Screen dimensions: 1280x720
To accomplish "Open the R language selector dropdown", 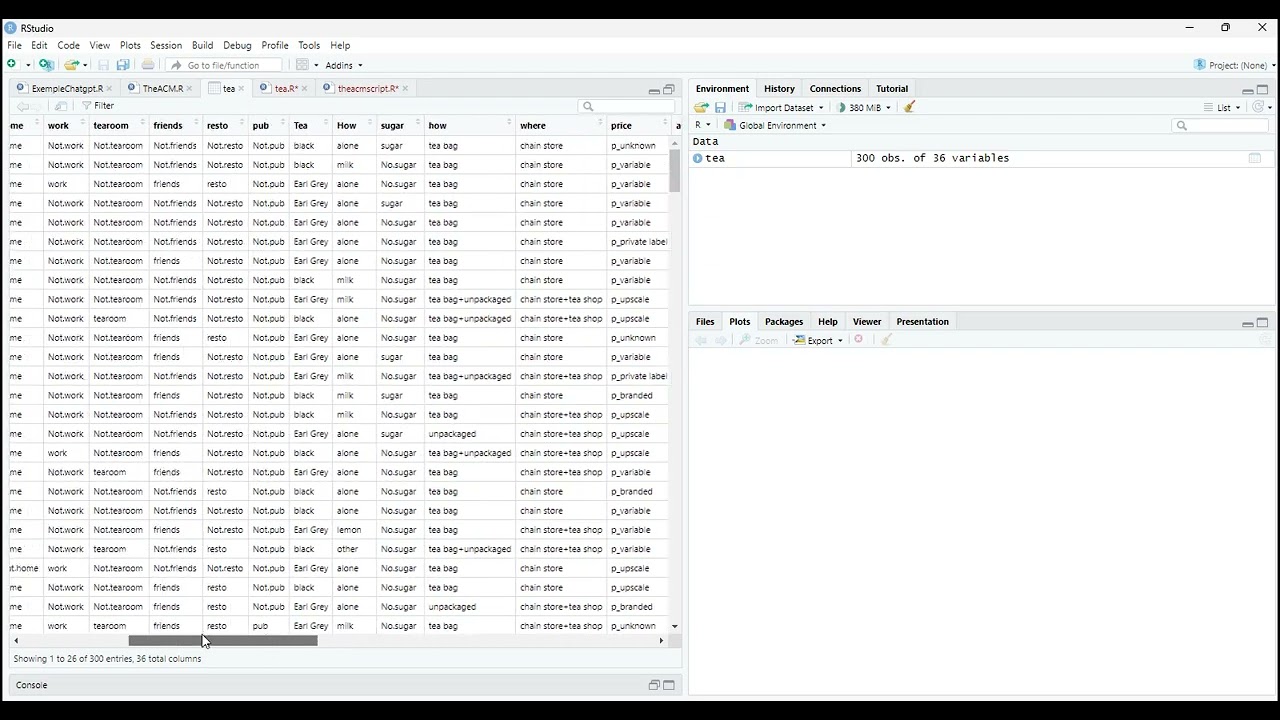I will click(703, 125).
